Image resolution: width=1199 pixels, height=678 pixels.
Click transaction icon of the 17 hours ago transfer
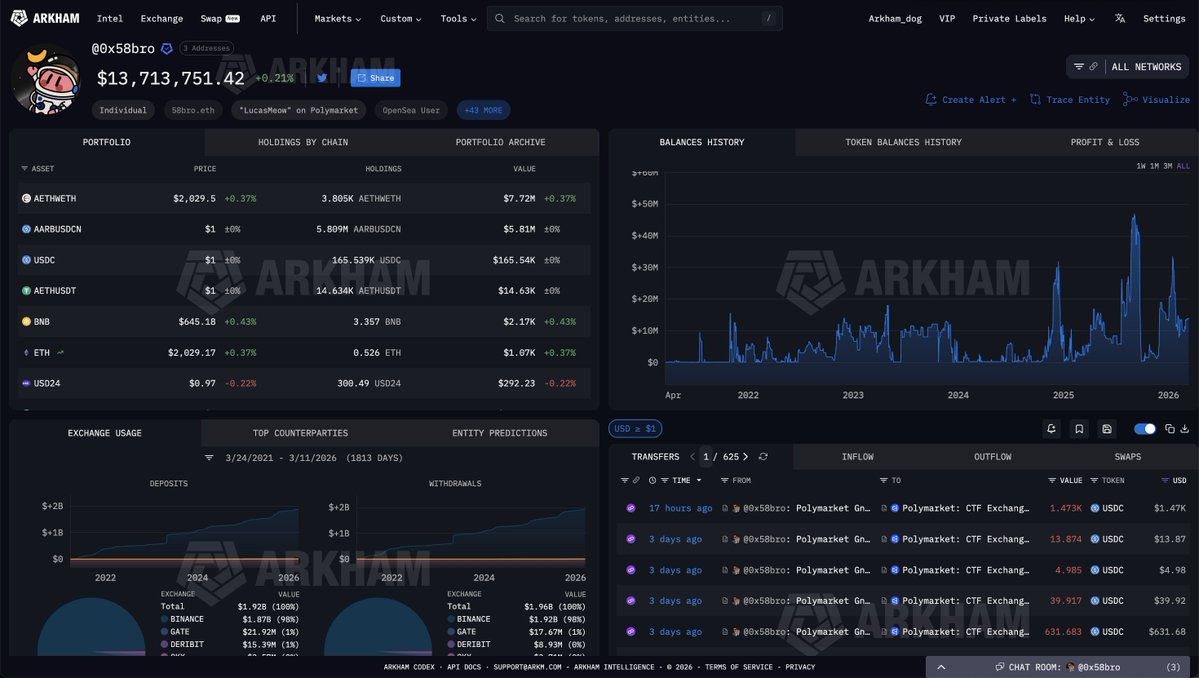point(631,508)
